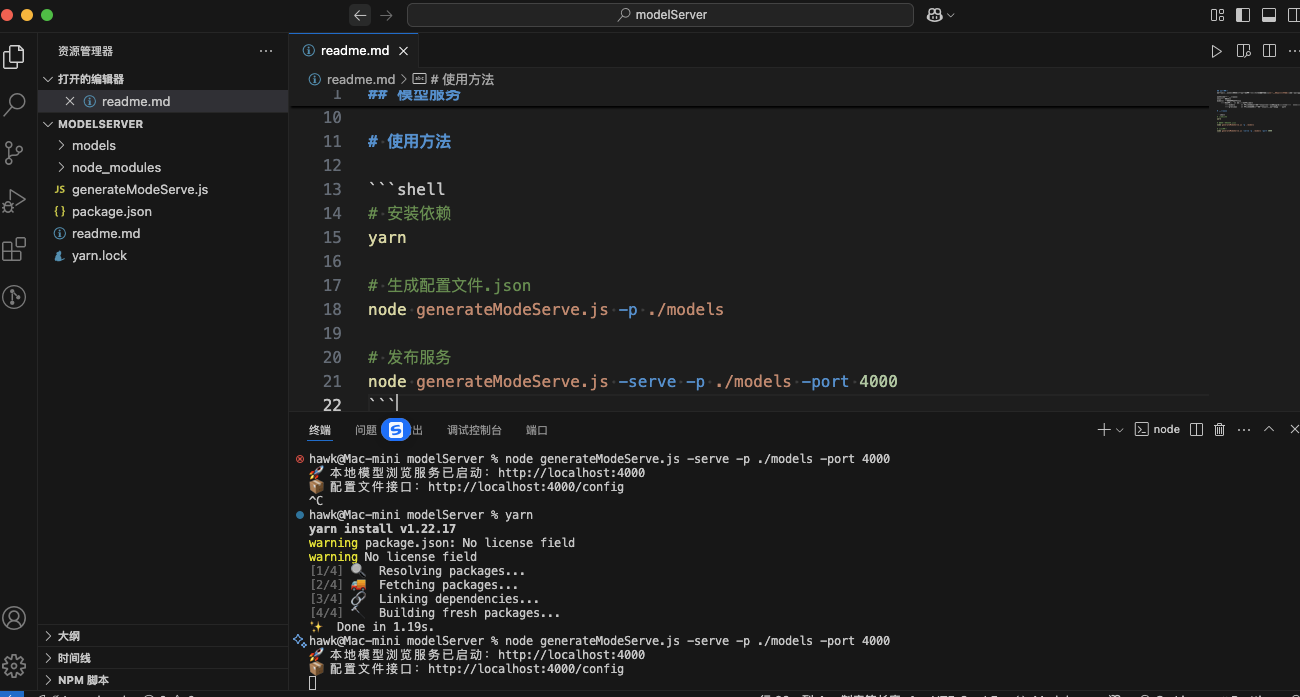Click 'yarn install v1.22.17' in terminal output
Image resolution: width=1300 pixels, height=697 pixels.
382,529
